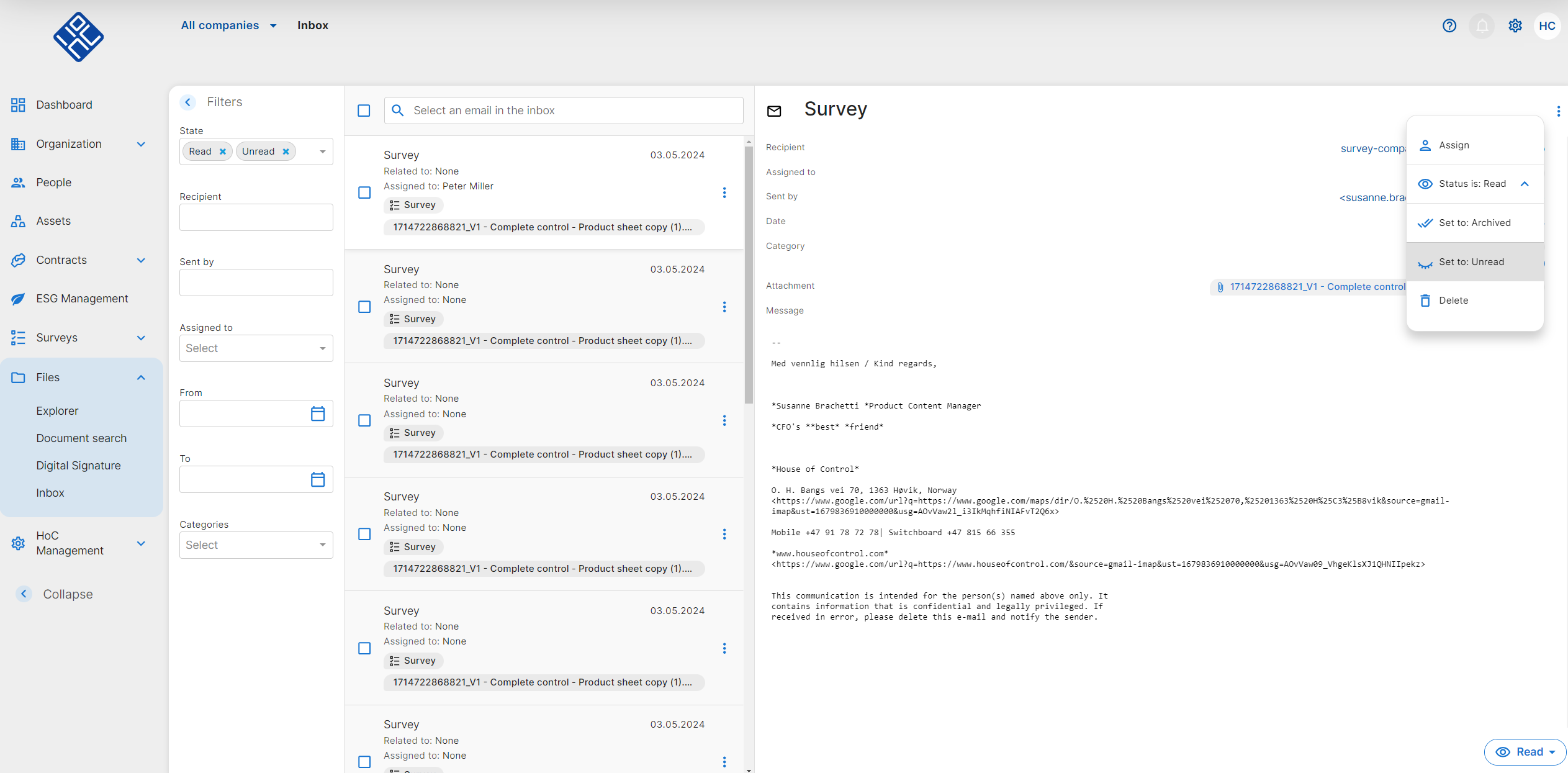Screen dimensions: 1568x773
Task: Open more options for Peter Miller email
Action: click(x=724, y=192)
